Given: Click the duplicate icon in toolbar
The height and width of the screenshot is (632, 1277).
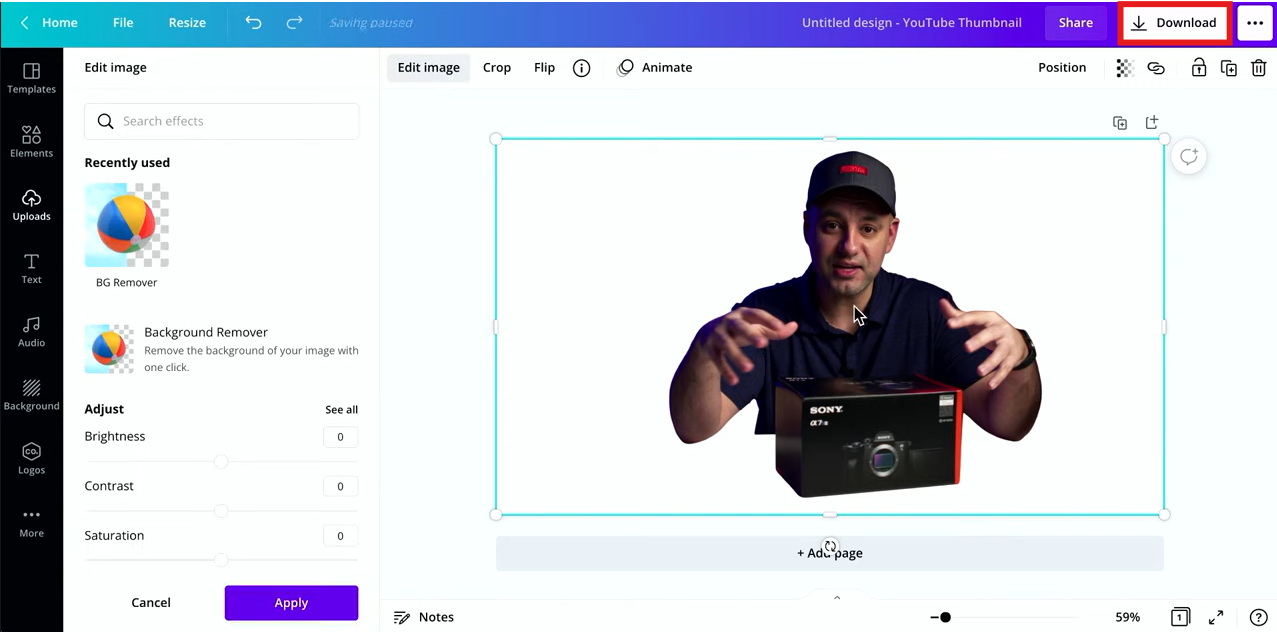Looking at the screenshot, I should pos(1229,68).
